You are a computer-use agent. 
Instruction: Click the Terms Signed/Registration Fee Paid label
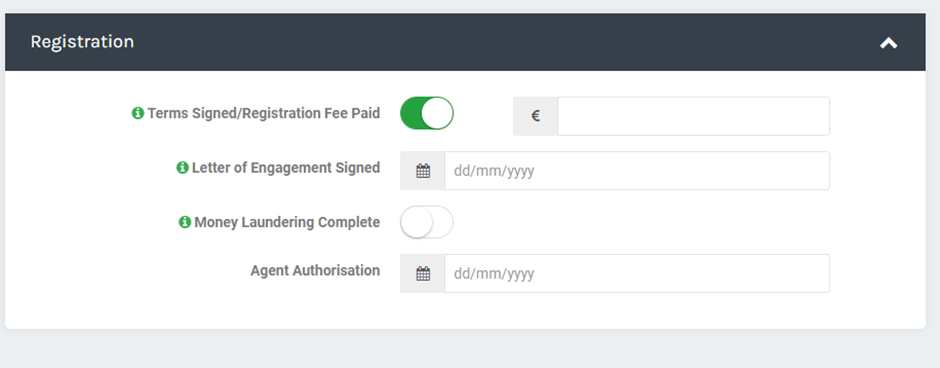(x=264, y=113)
